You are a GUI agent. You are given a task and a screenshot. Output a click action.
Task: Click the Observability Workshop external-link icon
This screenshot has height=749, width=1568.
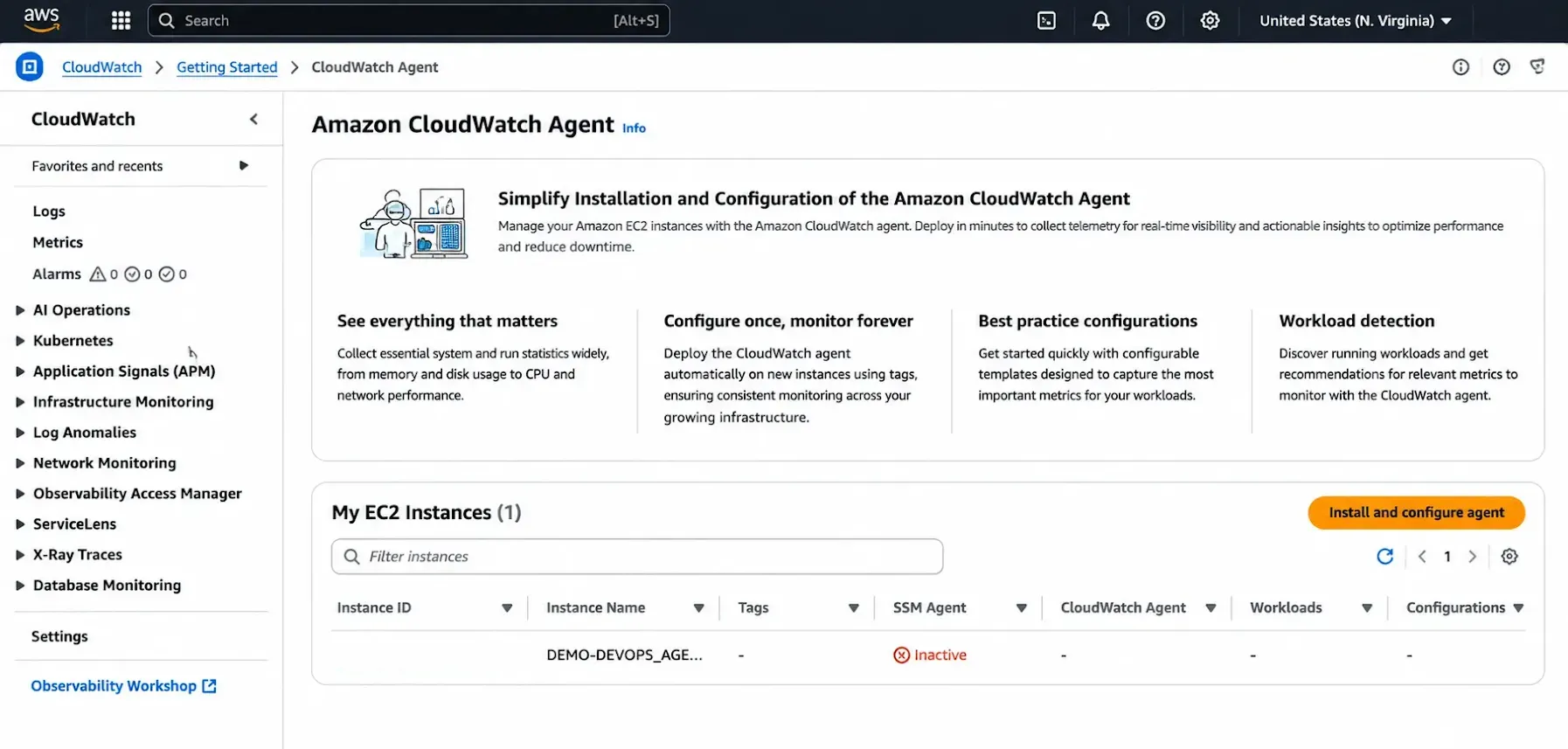point(209,686)
